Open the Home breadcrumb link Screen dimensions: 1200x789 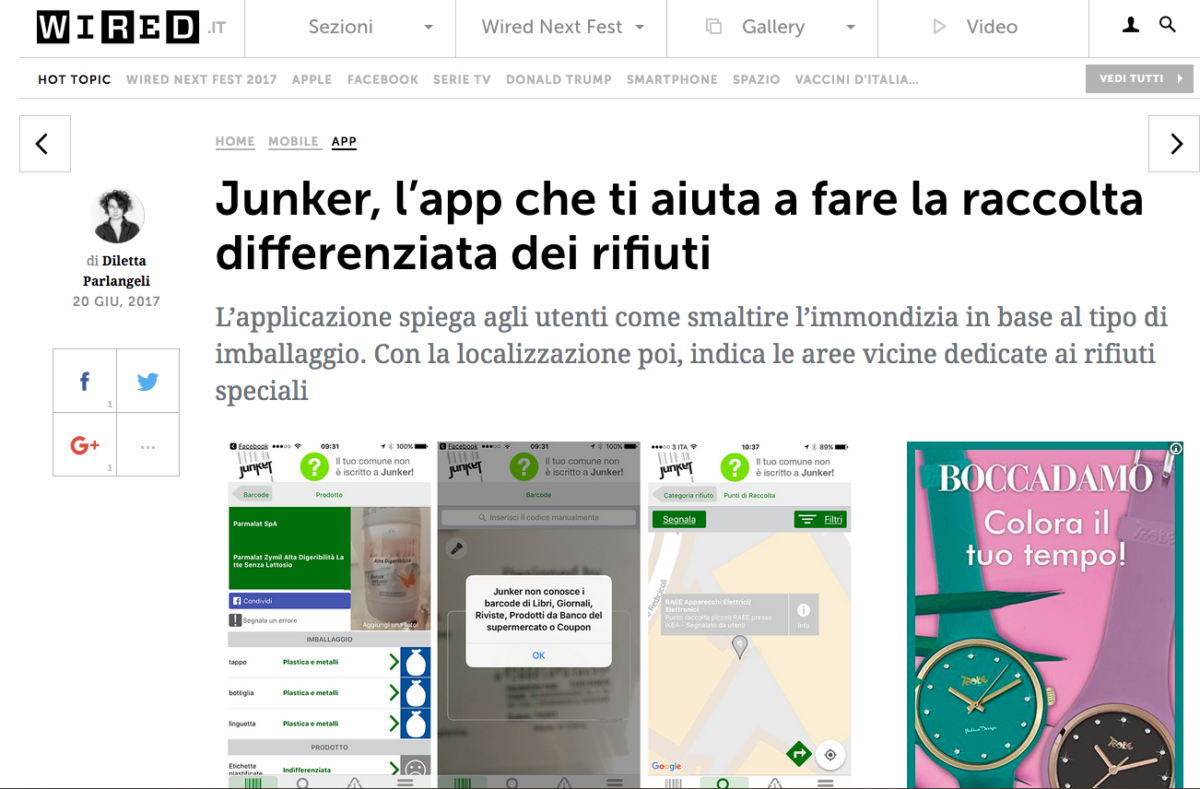pyautogui.click(x=235, y=142)
